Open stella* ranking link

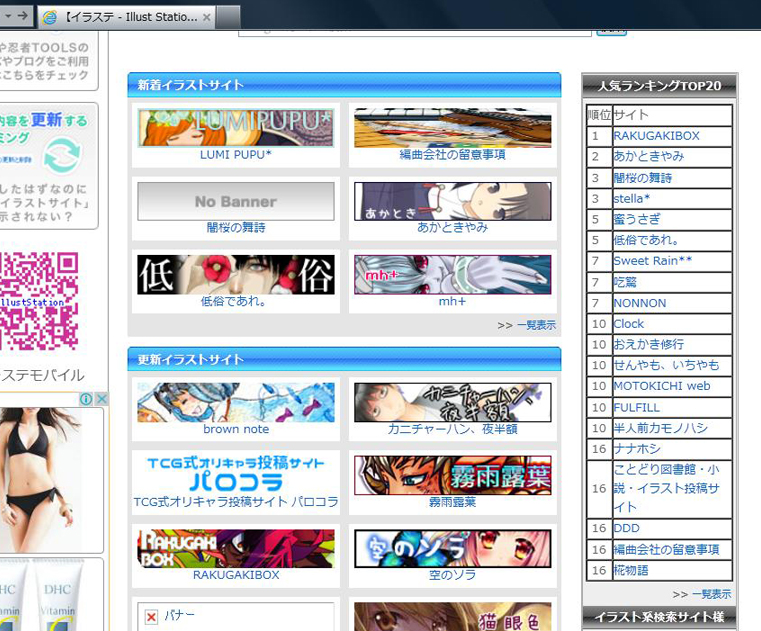coord(631,199)
